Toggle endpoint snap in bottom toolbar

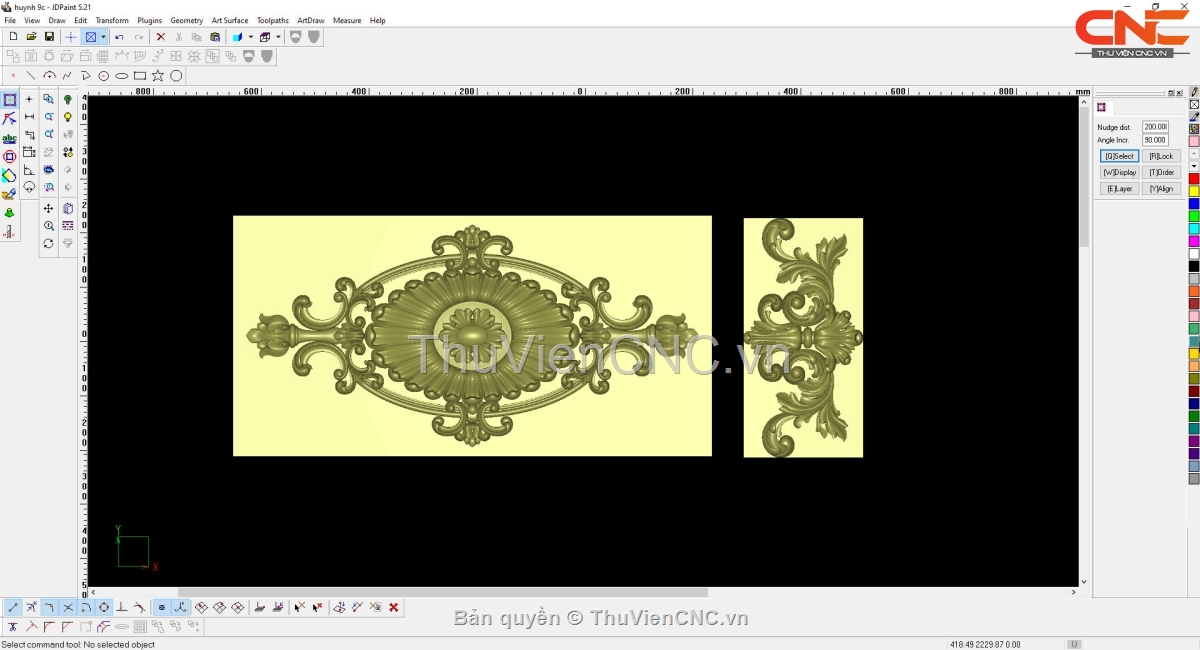click(13, 607)
